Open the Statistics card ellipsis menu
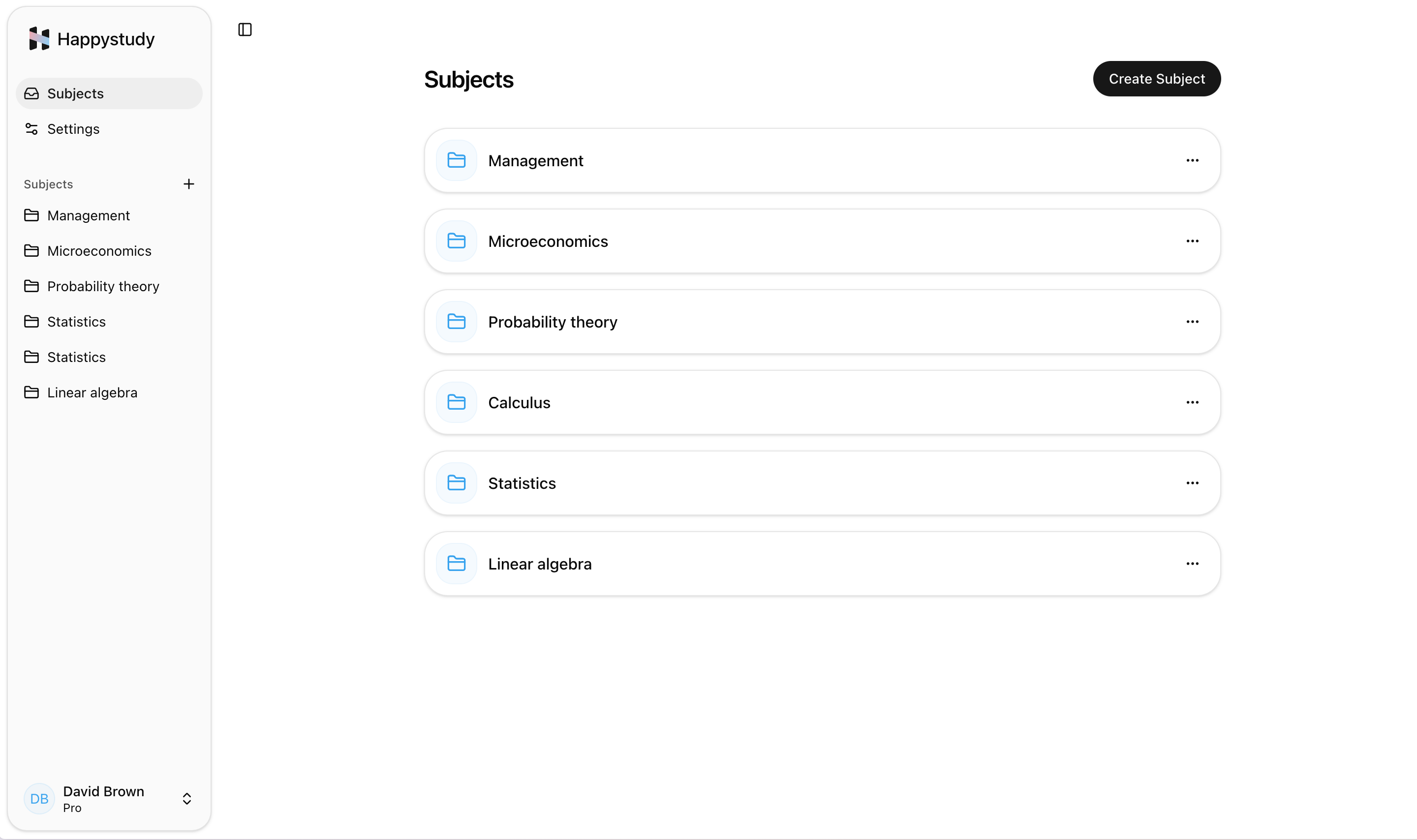The image size is (1417, 840). click(1192, 482)
